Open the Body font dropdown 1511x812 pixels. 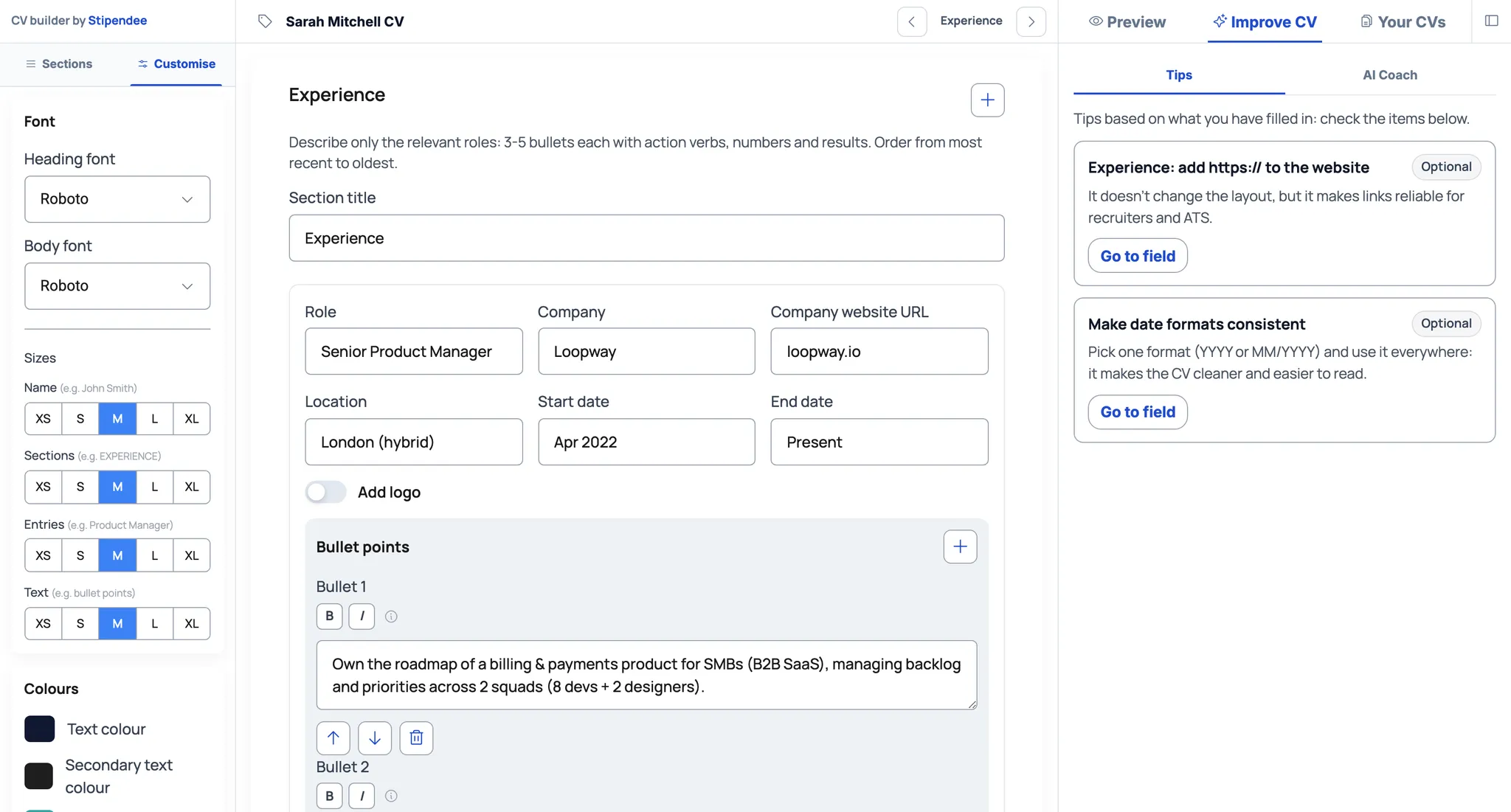(x=117, y=286)
